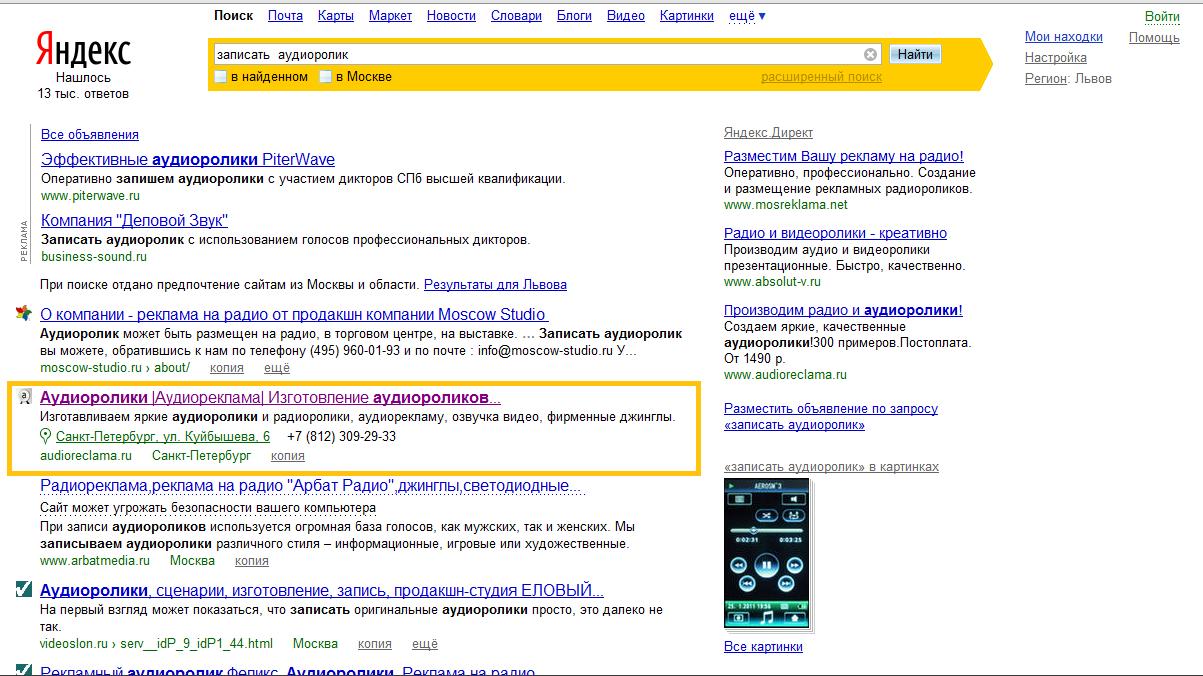Screen dimensions: 1203x676
Task: Open the расширенный поиск link
Action: click(821, 77)
